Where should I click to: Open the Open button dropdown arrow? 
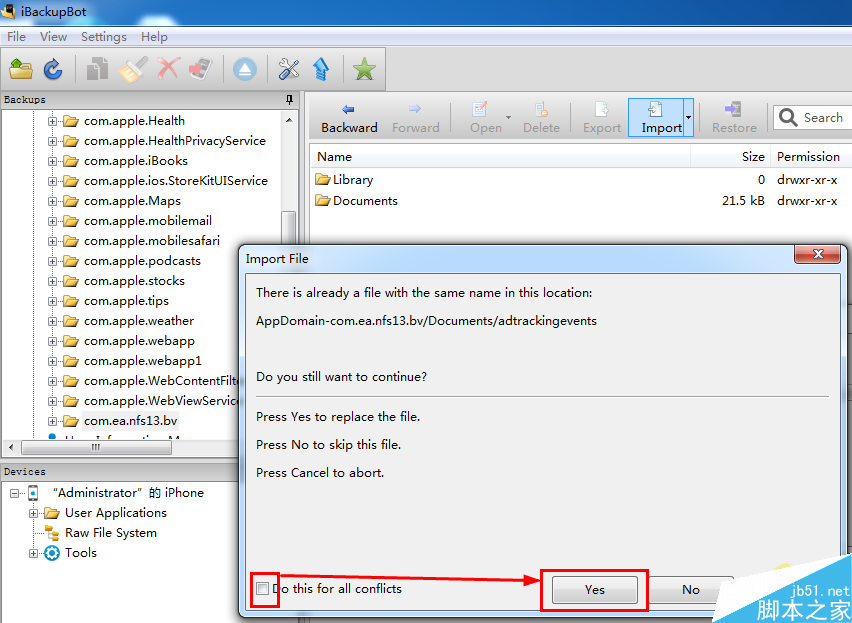point(509,118)
